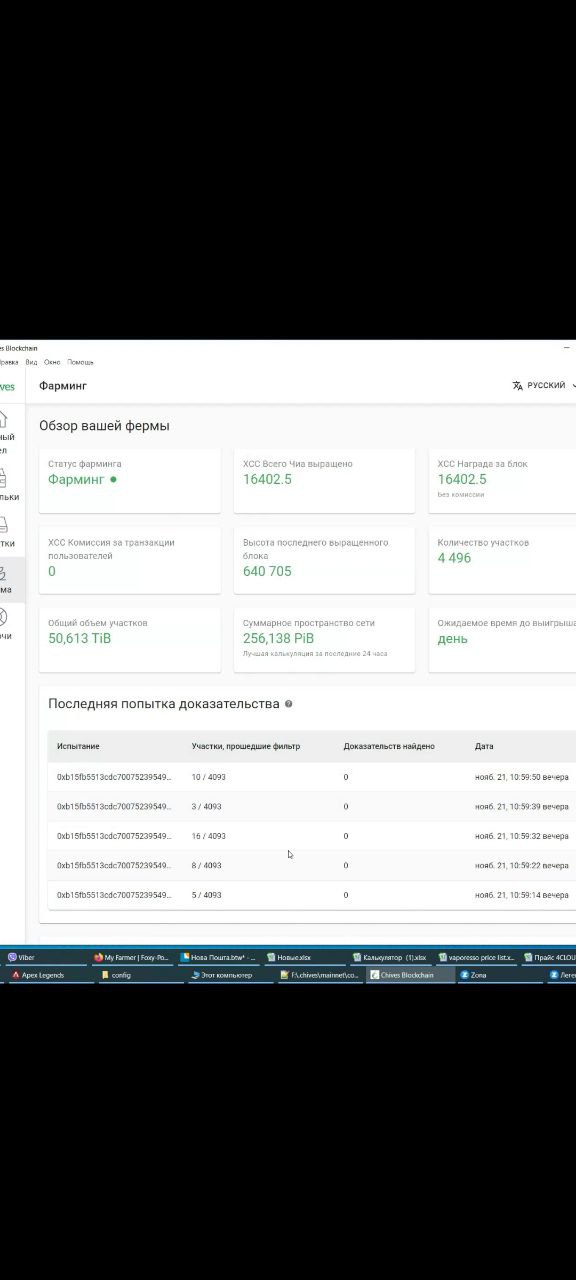Click the 5 / 4093 plots cell
Image resolution: width=576 pixels, height=1280 pixels.
point(207,895)
